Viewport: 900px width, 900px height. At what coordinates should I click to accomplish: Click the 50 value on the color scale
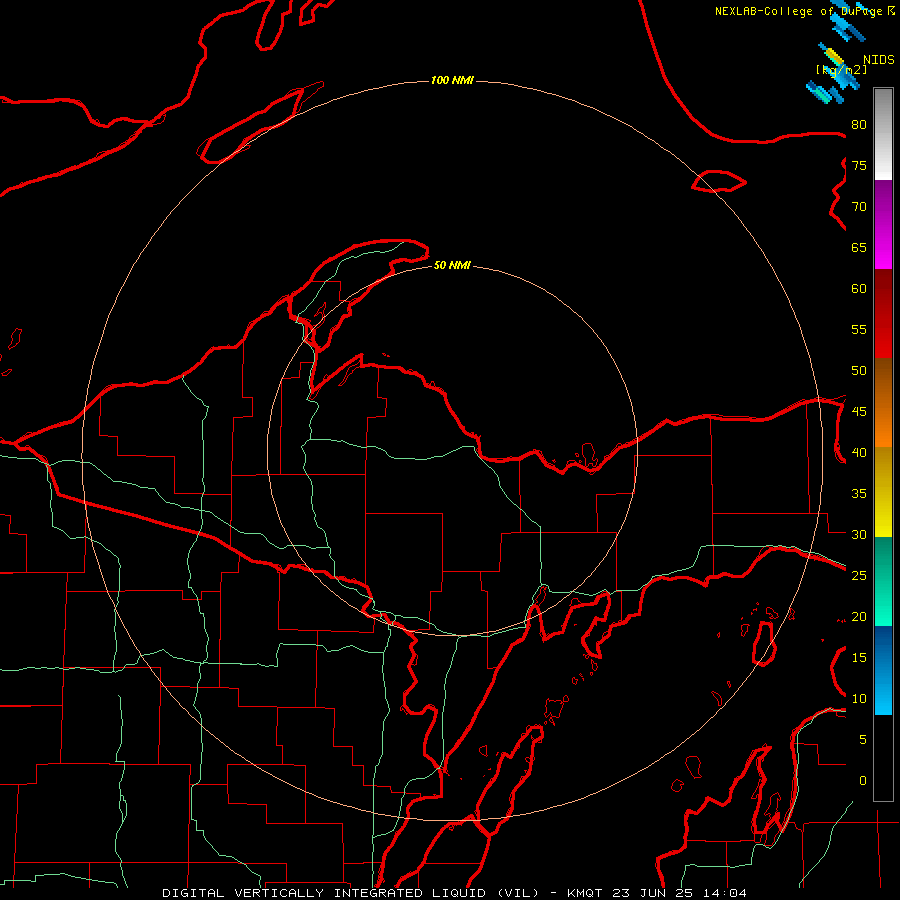(859, 371)
